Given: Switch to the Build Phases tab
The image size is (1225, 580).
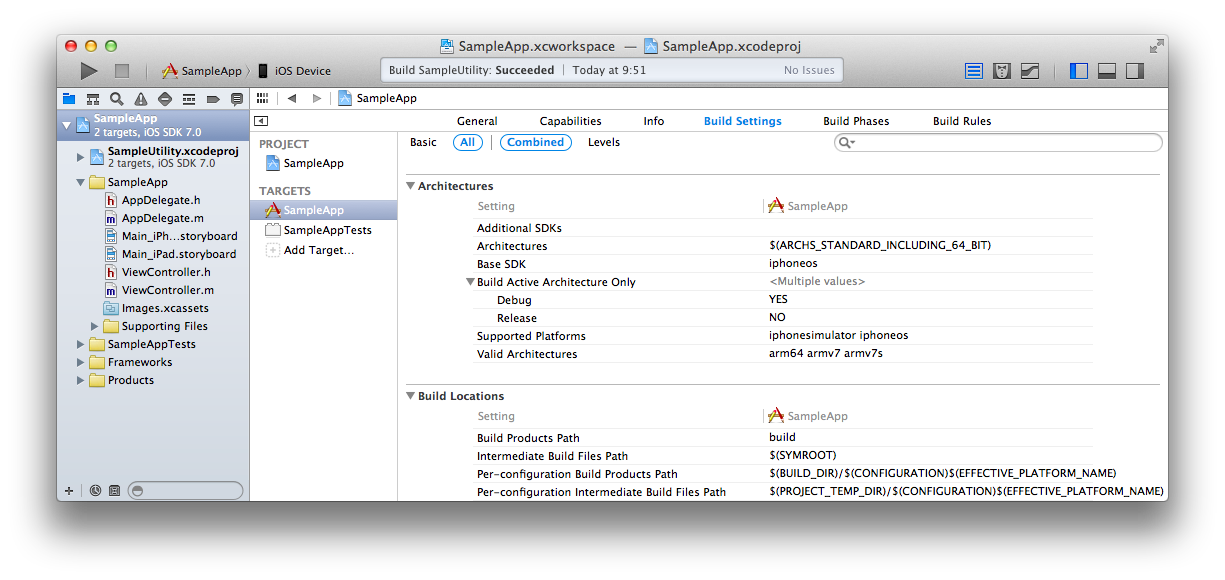Looking at the screenshot, I should (856, 121).
